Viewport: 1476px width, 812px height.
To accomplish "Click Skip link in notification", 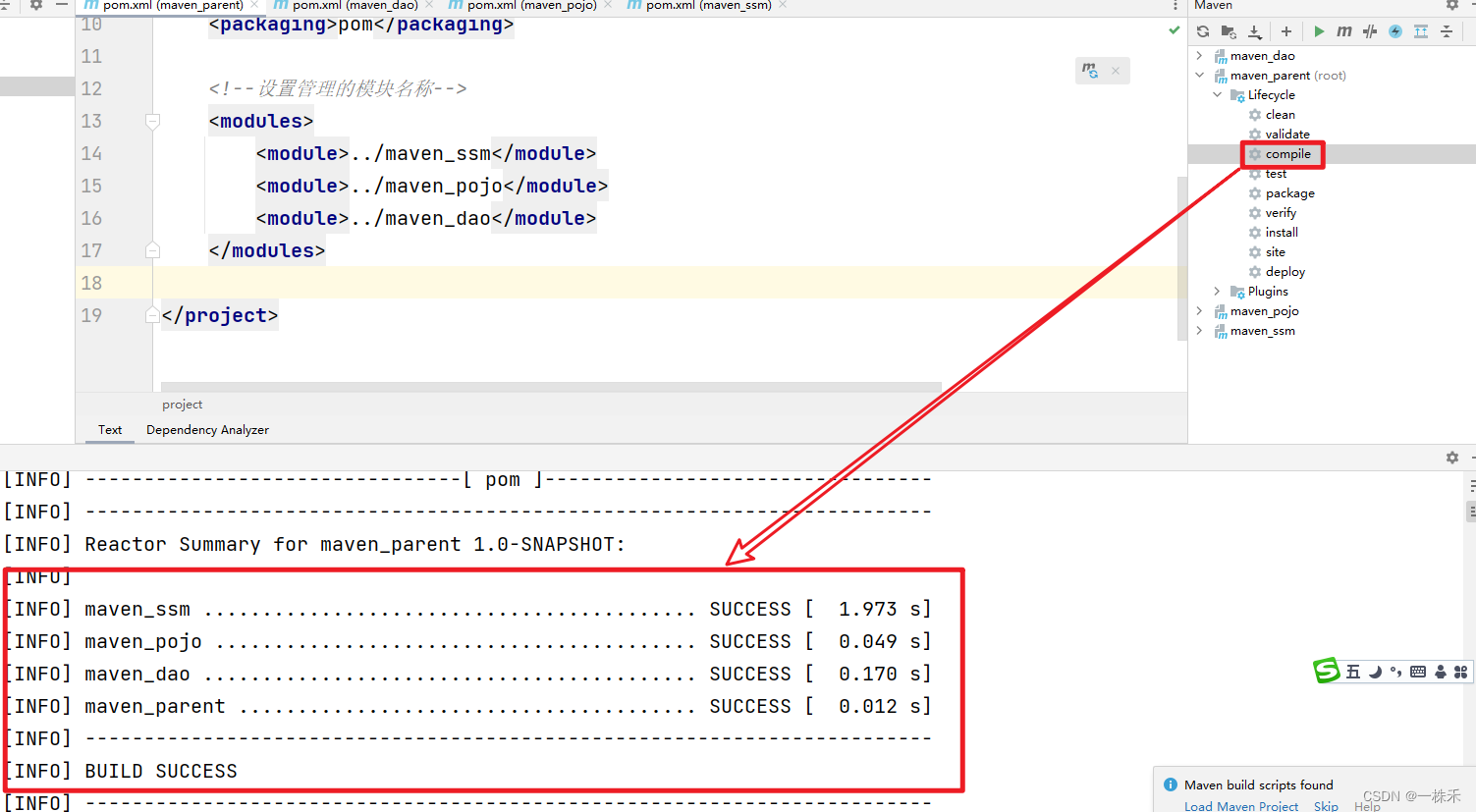I will pyautogui.click(x=1326, y=805).
